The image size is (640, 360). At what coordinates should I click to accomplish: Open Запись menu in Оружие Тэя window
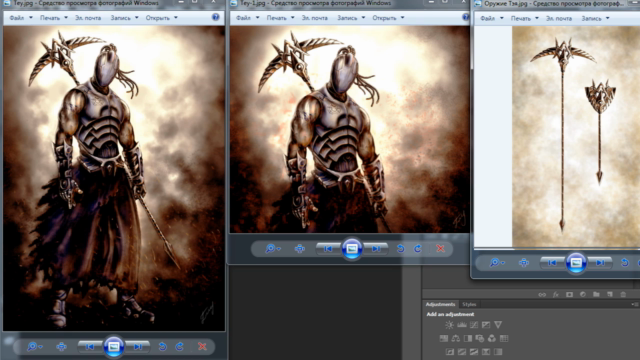point(596,18)
